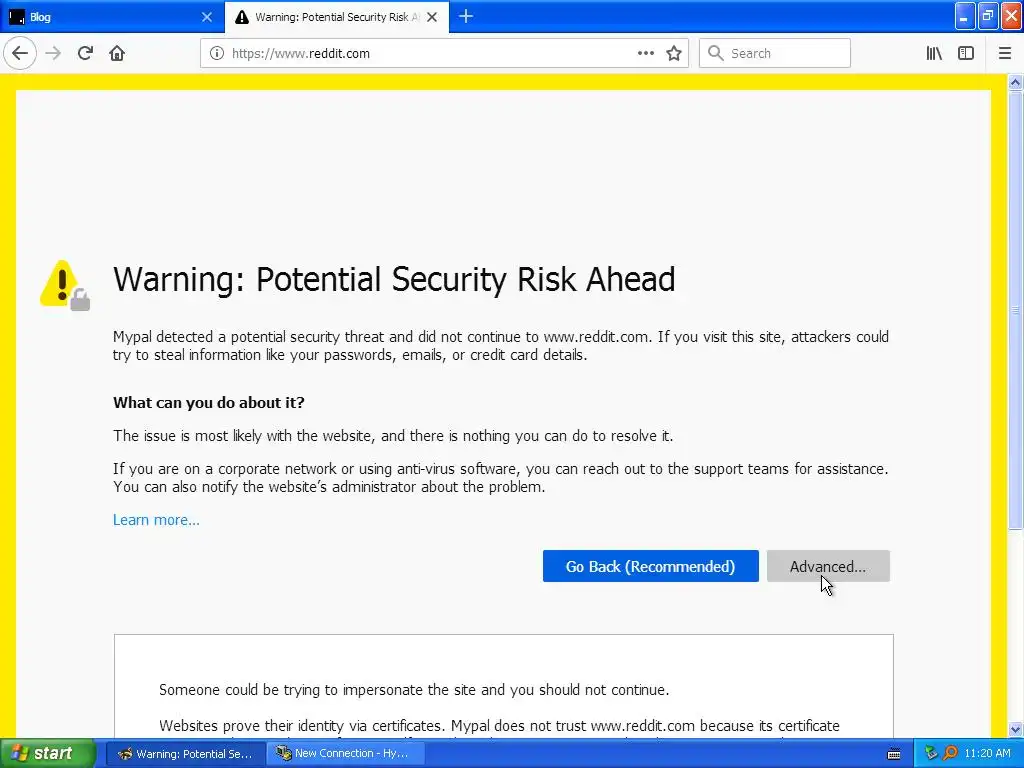Open the Windows start menu
Screen dimensions: 1024x768
click(x=48, y=754)
